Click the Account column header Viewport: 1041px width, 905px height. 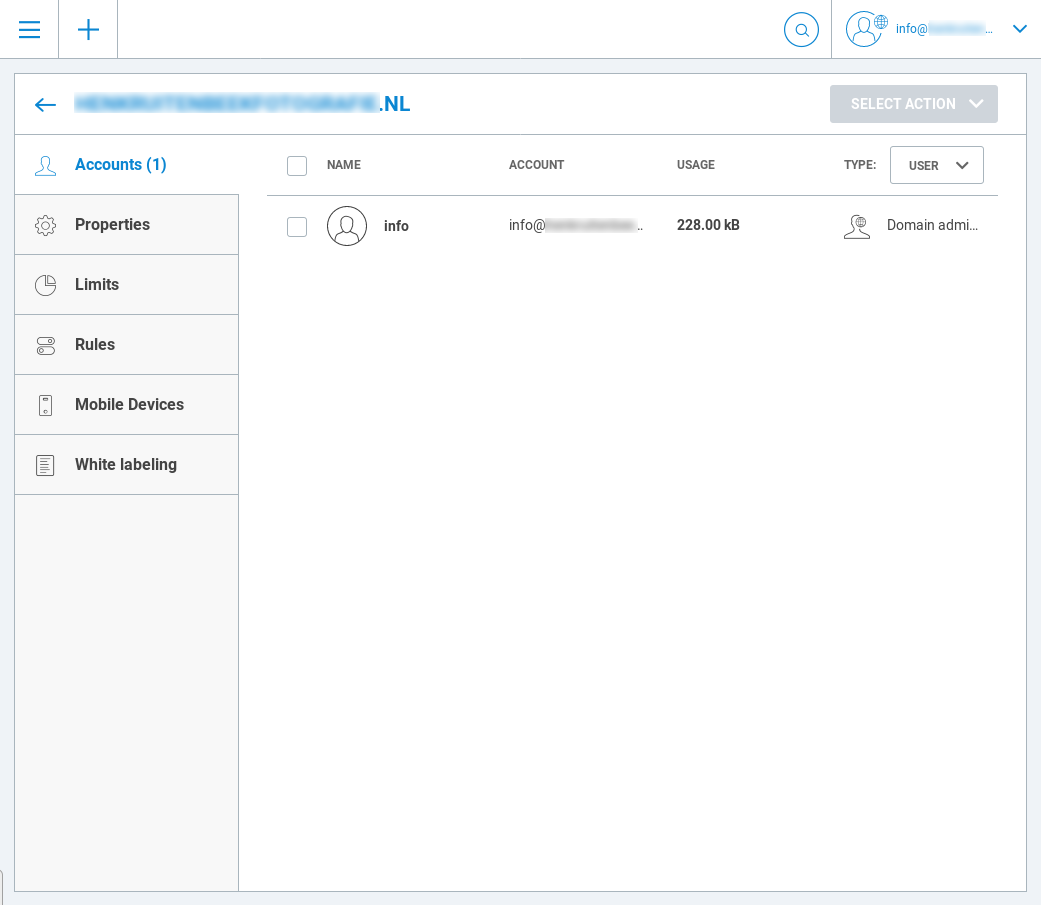pos(536,165)
